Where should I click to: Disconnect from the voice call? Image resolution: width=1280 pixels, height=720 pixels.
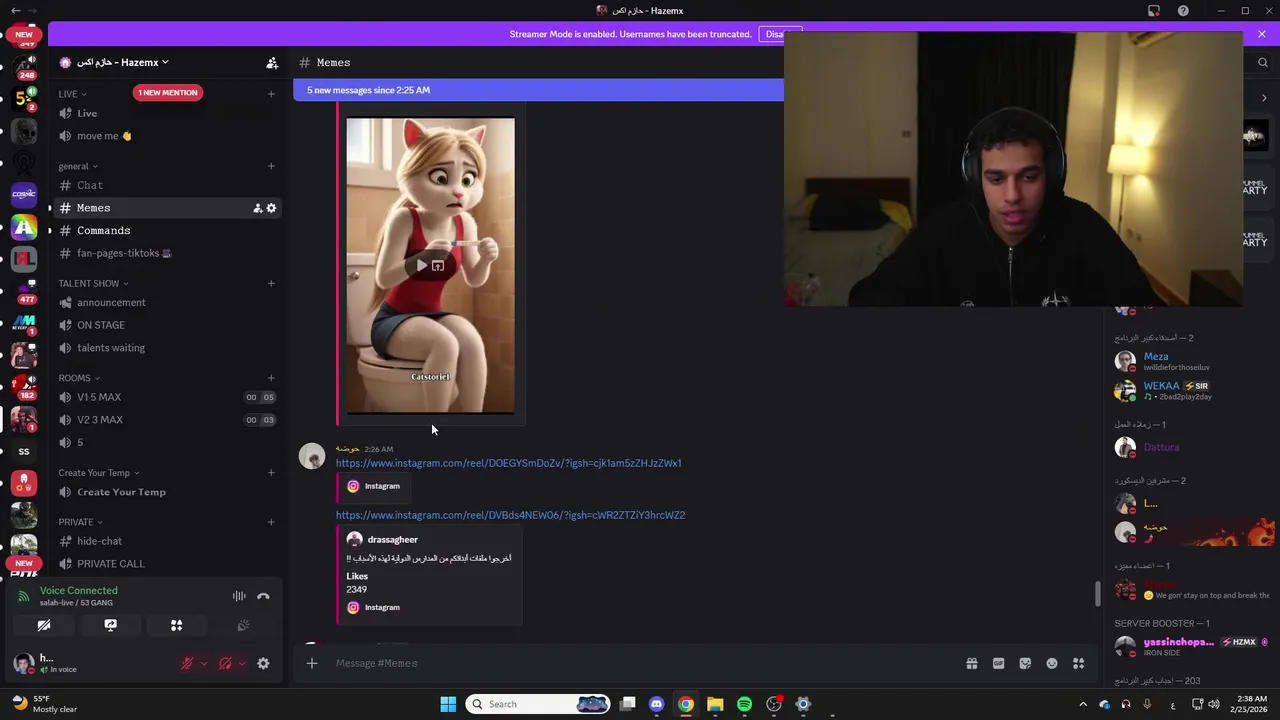pos(263,596)
